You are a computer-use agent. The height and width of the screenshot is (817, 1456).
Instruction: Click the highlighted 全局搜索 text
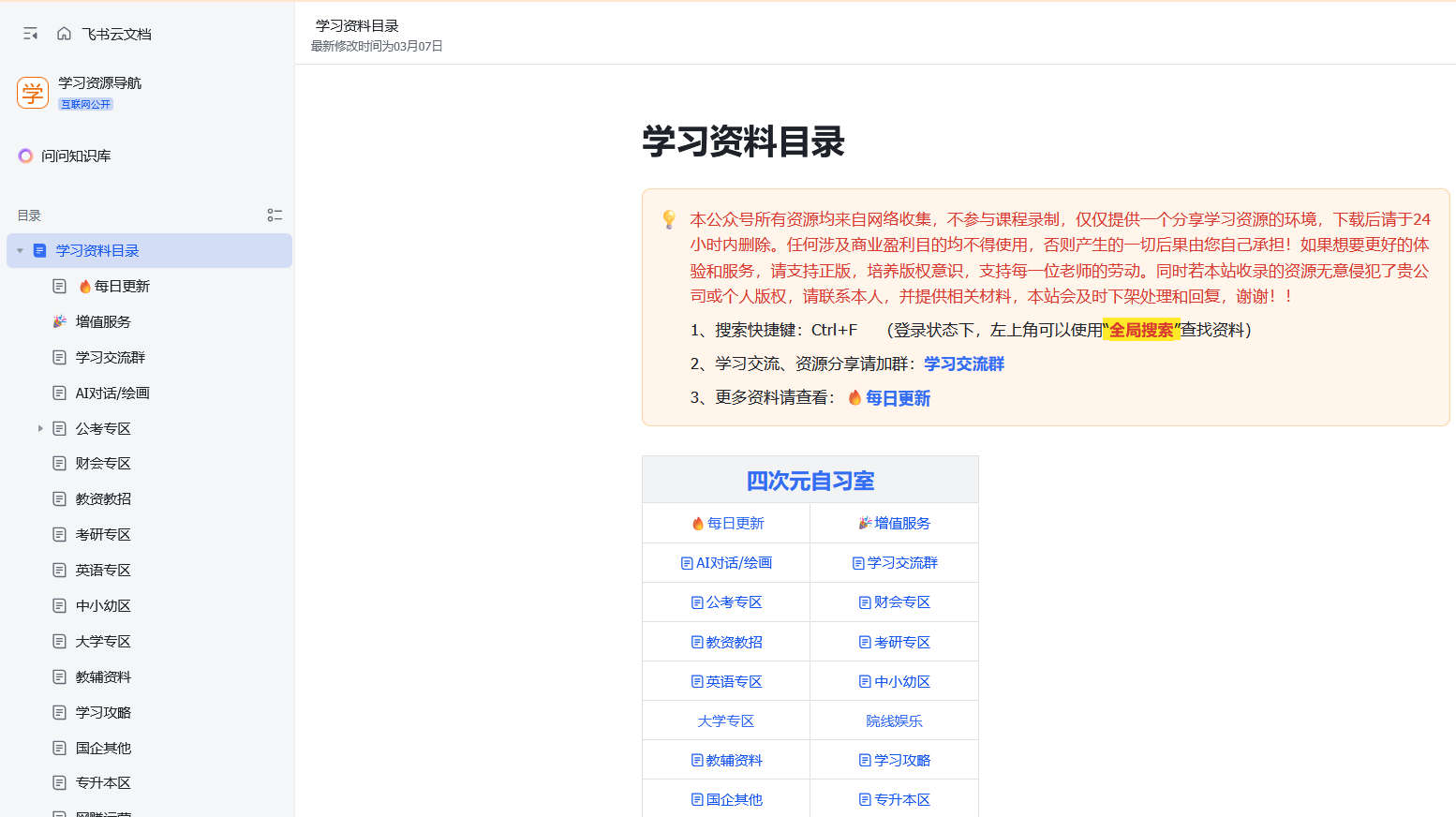click(1141, 331)
